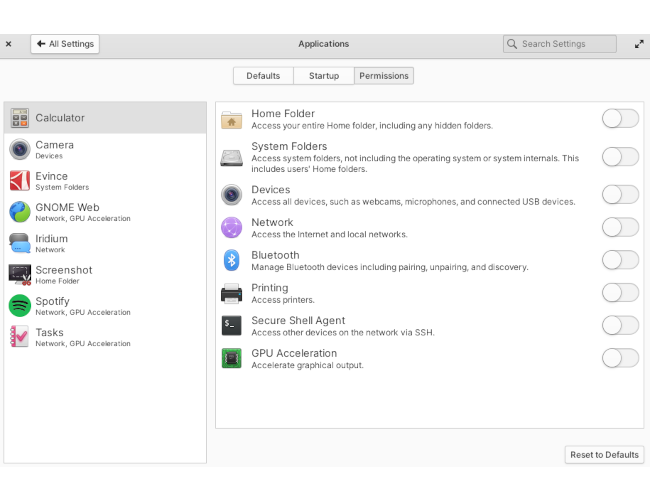Viewport: 650px width, 500px height.
Task: Click the System Folders permission title
Action: coord(289,146)
